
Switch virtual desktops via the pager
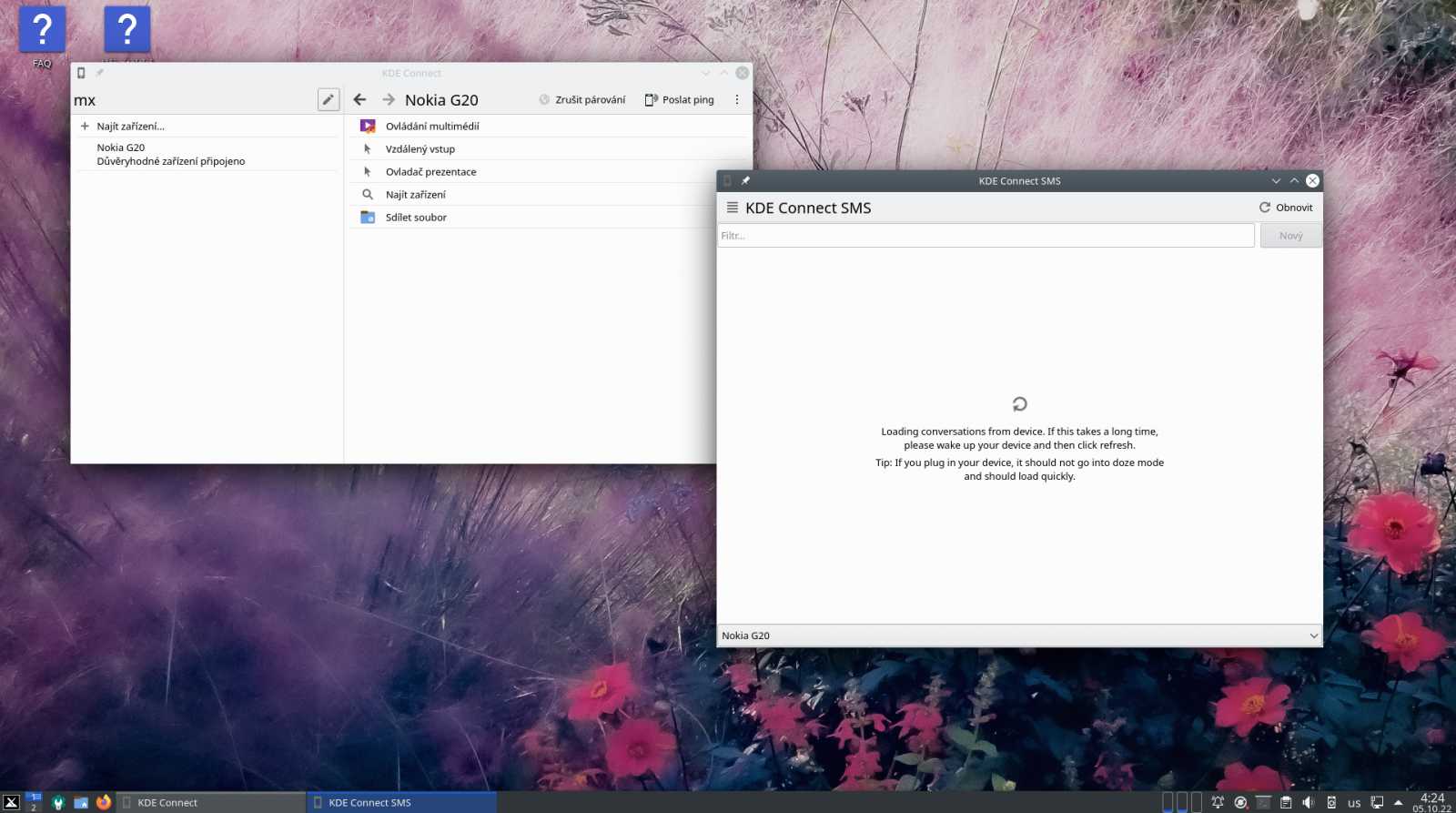pyautogui.click(x=34, y=802)
